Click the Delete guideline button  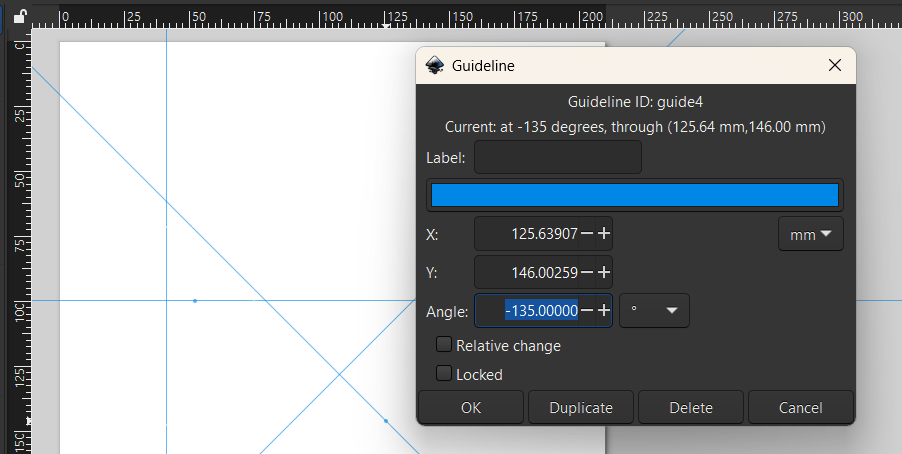point(691,407)
